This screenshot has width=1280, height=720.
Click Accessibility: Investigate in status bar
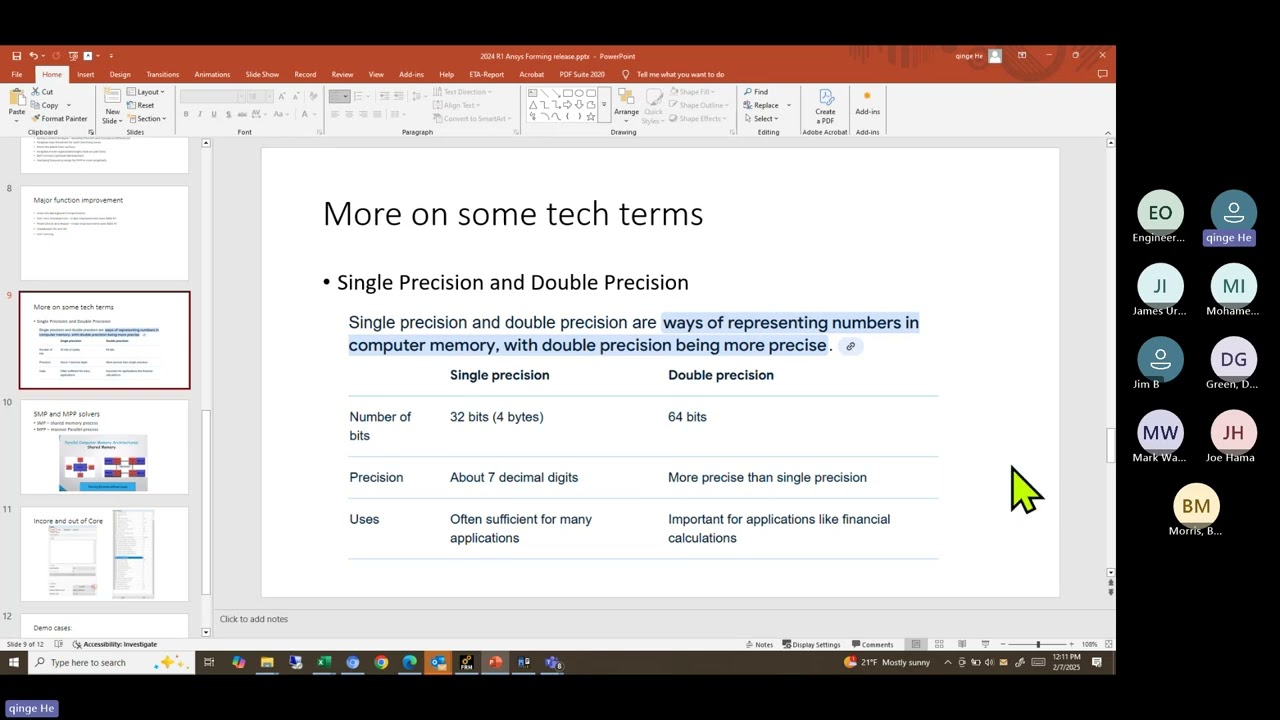point(115,644)
